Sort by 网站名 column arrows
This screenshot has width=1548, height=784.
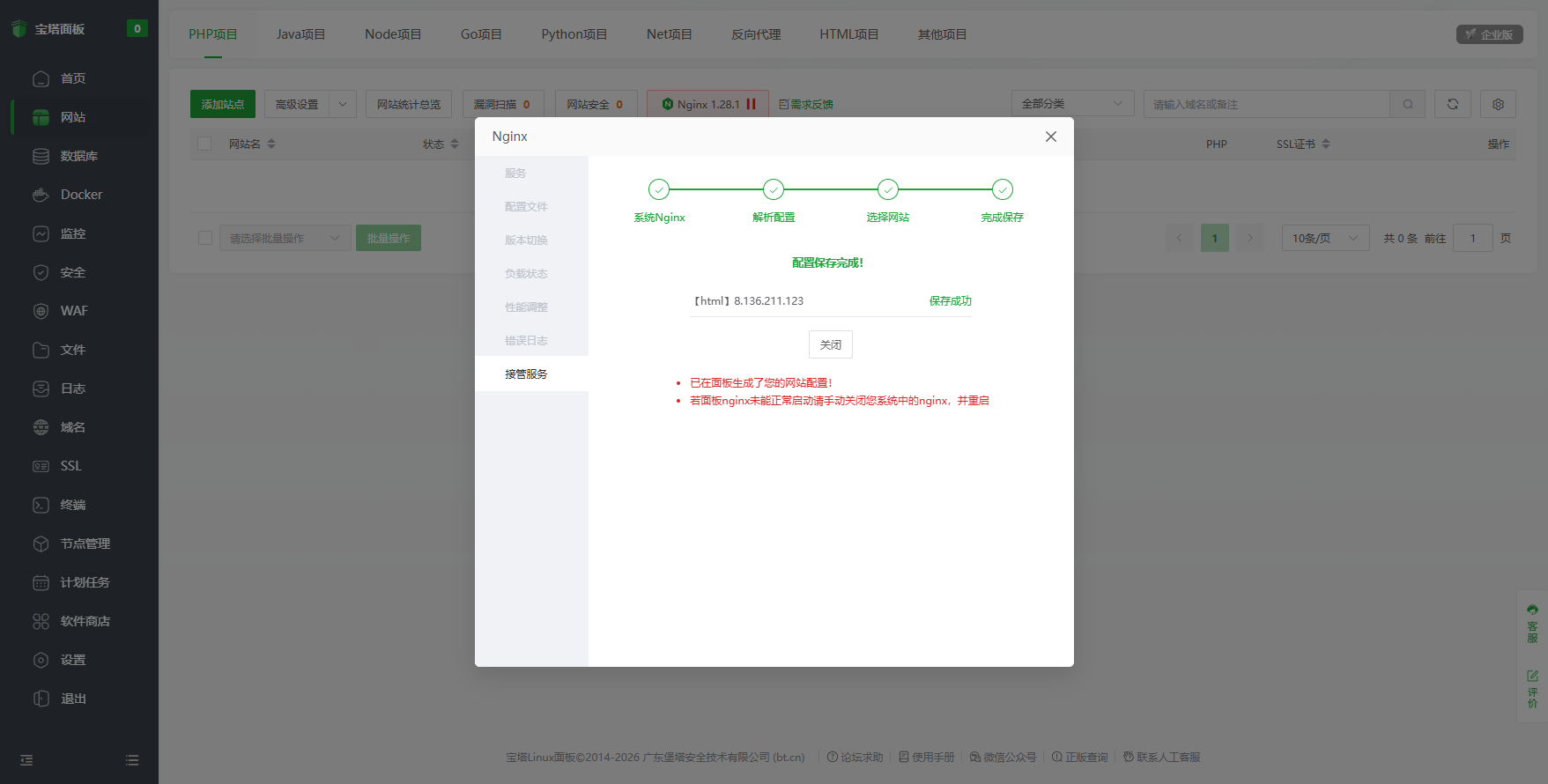pyautogui.click(x=271, y=144)
